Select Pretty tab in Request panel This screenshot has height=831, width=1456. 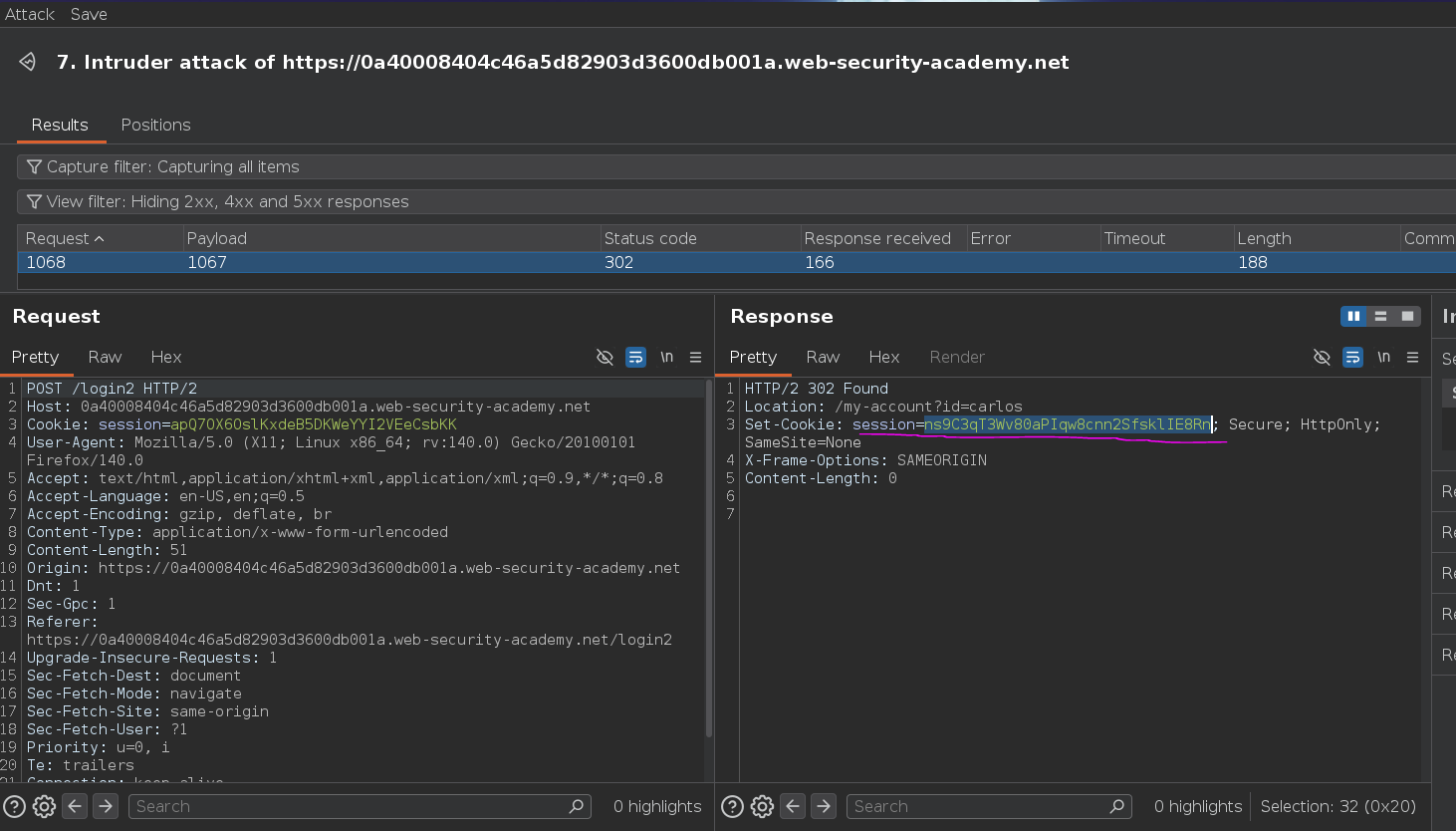tap(35, 357)
